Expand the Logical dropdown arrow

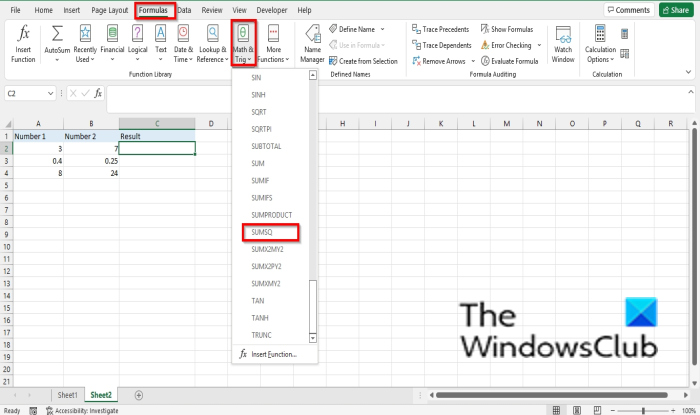coord(138,59)
